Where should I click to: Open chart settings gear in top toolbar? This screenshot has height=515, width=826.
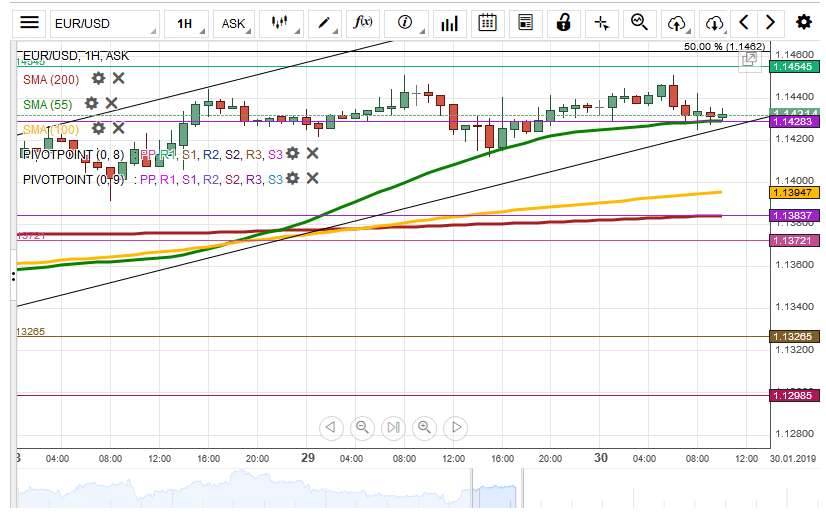click(x=803, y=22)
